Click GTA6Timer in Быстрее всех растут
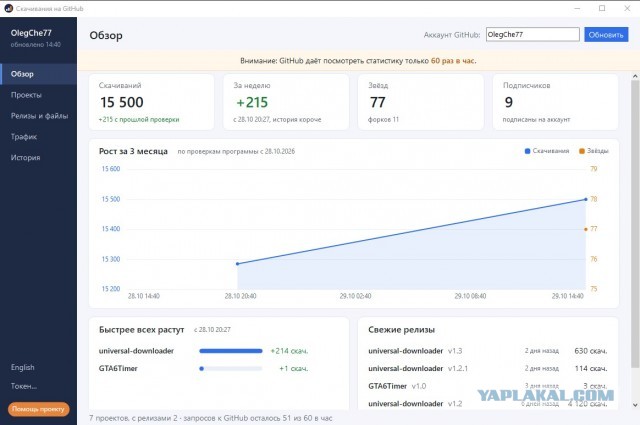This screenshot has height=425, width=640. tap(118, 369)
